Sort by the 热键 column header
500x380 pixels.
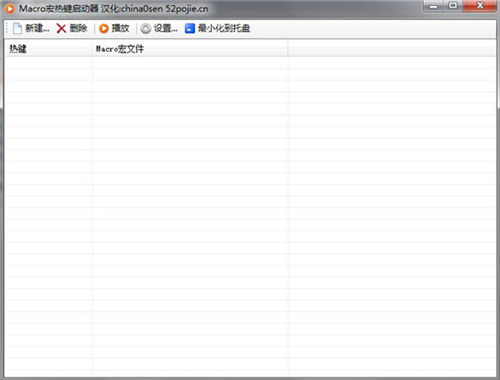click(x=49, y=49)
